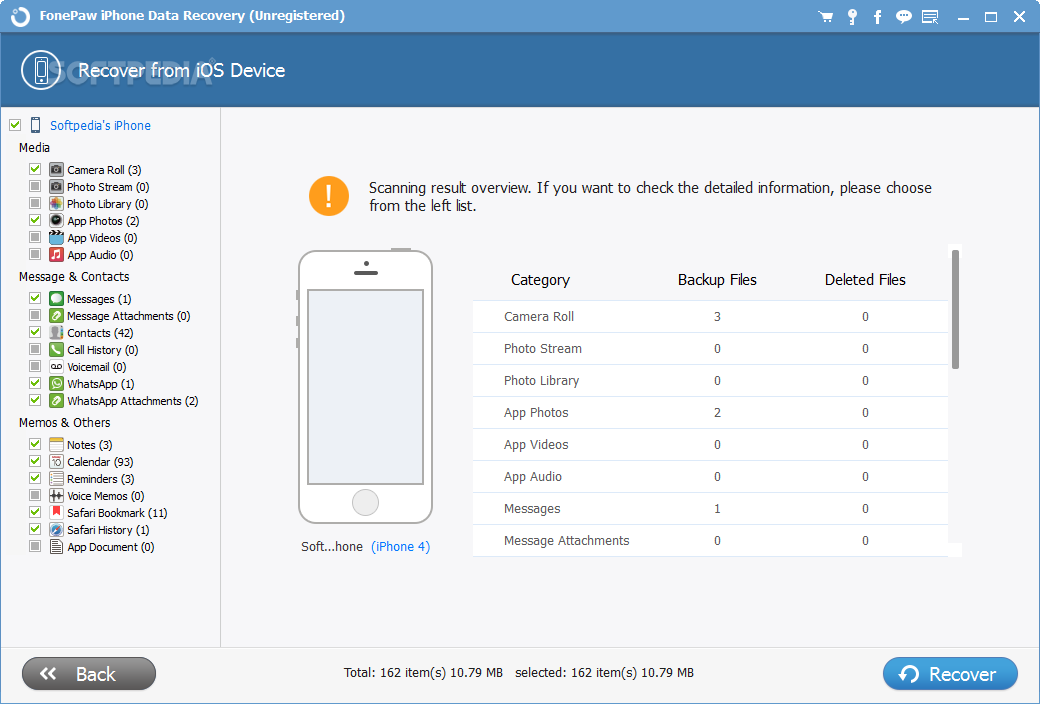Select the WhatsApp Attachments icon

[x=56, y=401]
